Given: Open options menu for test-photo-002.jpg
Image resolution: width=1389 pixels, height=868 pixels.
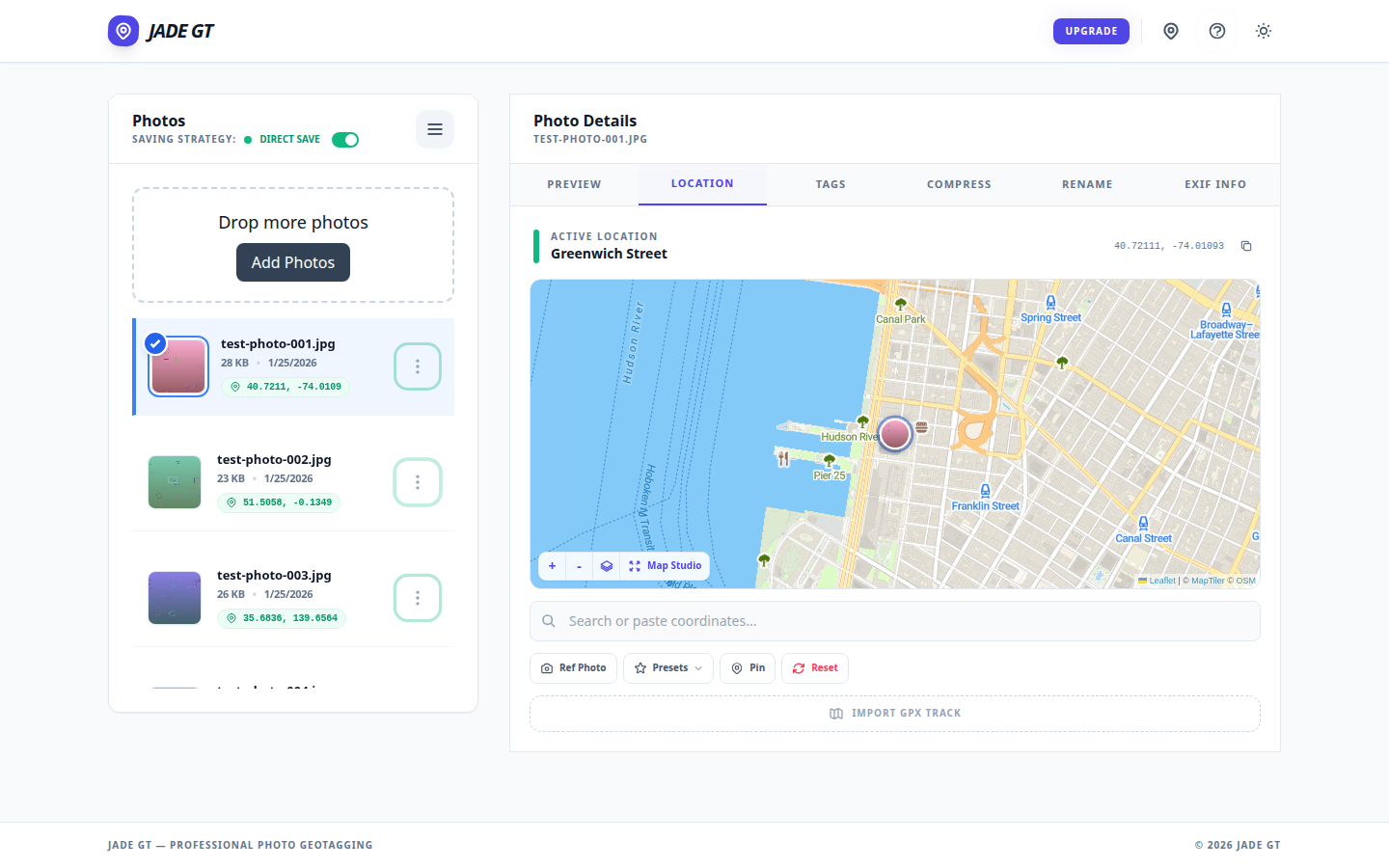Looking at the screenshot, I should (x=418, y=482).
